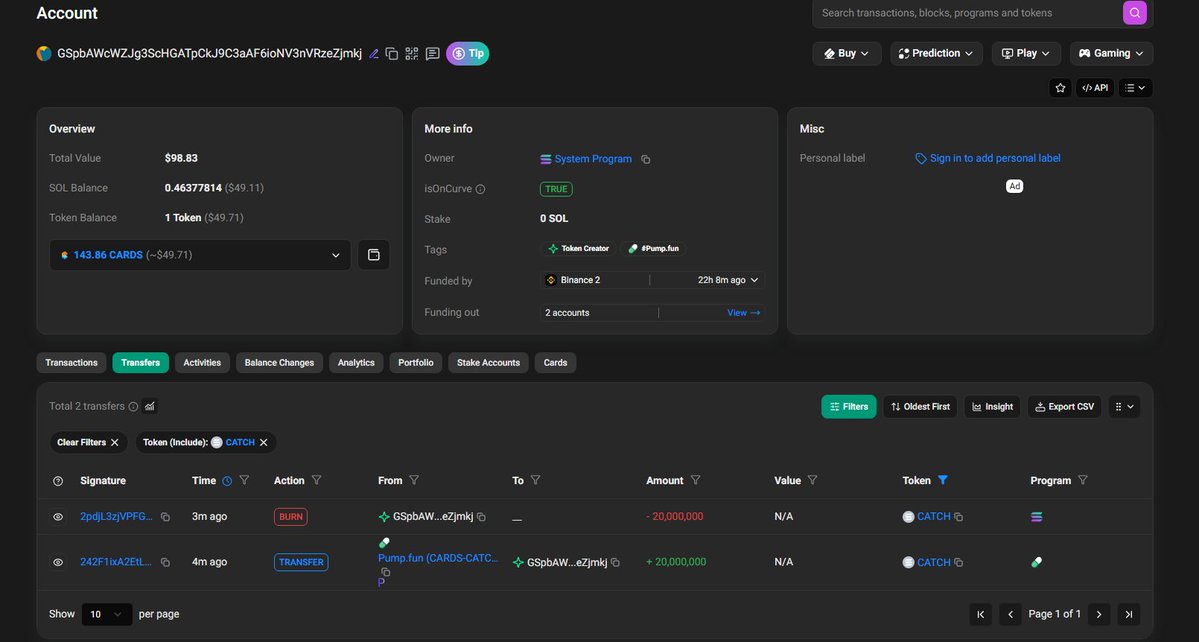Image resolution: width=1199 pixels, height=642 pixels.
Task: Switch to the Transactions tab
Action: [x=71, y=362]
